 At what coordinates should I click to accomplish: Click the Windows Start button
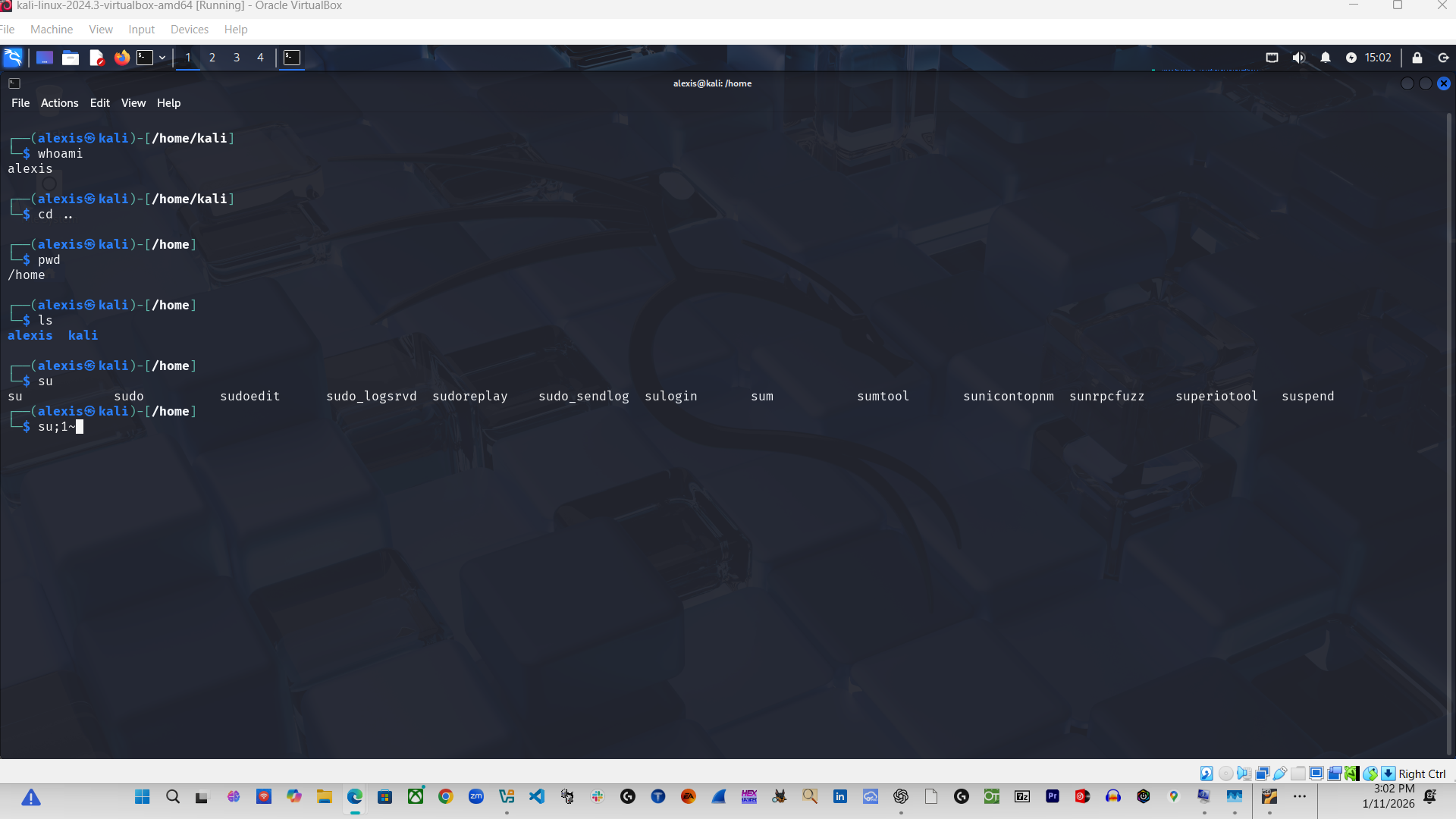coord(142,796)
